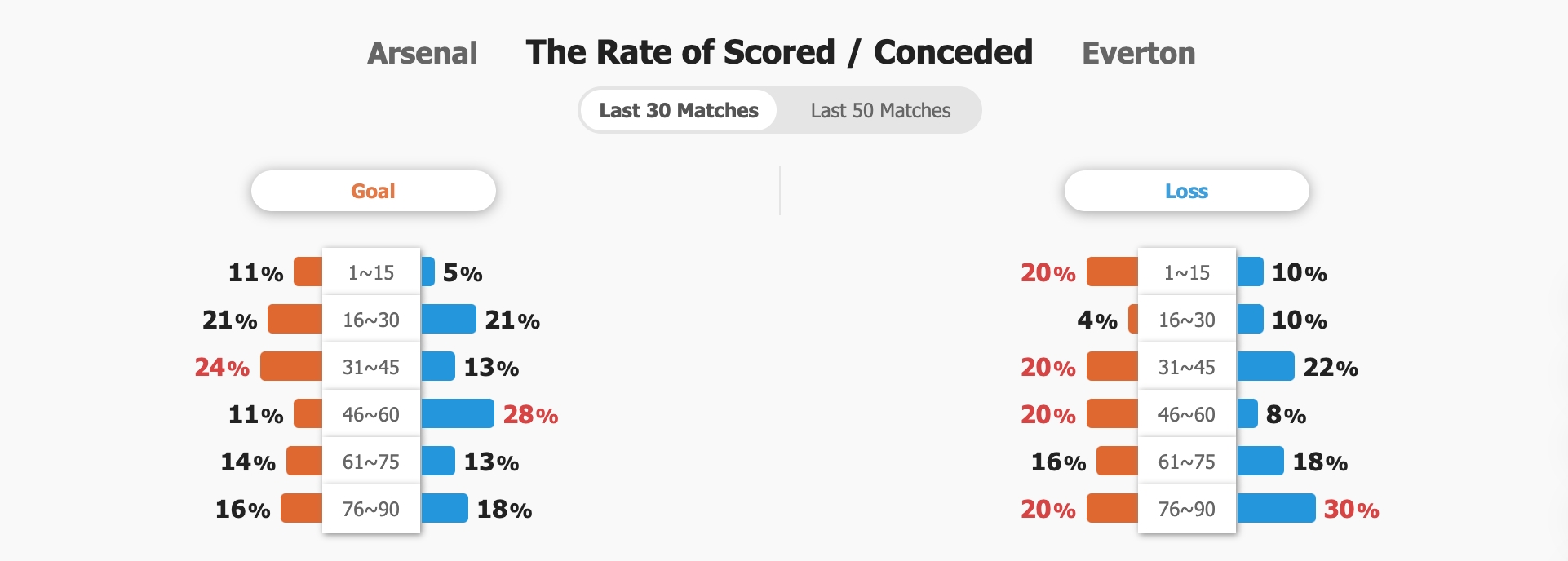This screenshot has width=1568, height=561.
Task: Click the 5% blue bar in Goal chart
Action: (427, 272)
